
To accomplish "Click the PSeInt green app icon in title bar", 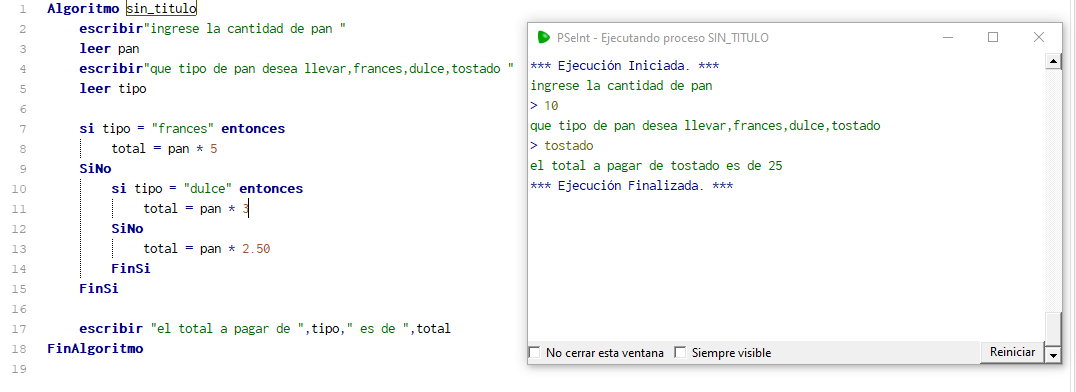I will click(544, 38).
